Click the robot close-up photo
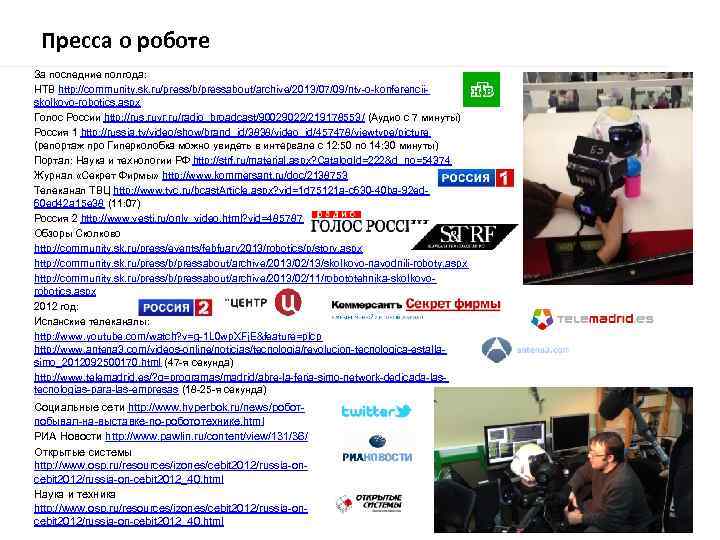The height and width of the screenshot is (540, 720). [x=608, y=178]
